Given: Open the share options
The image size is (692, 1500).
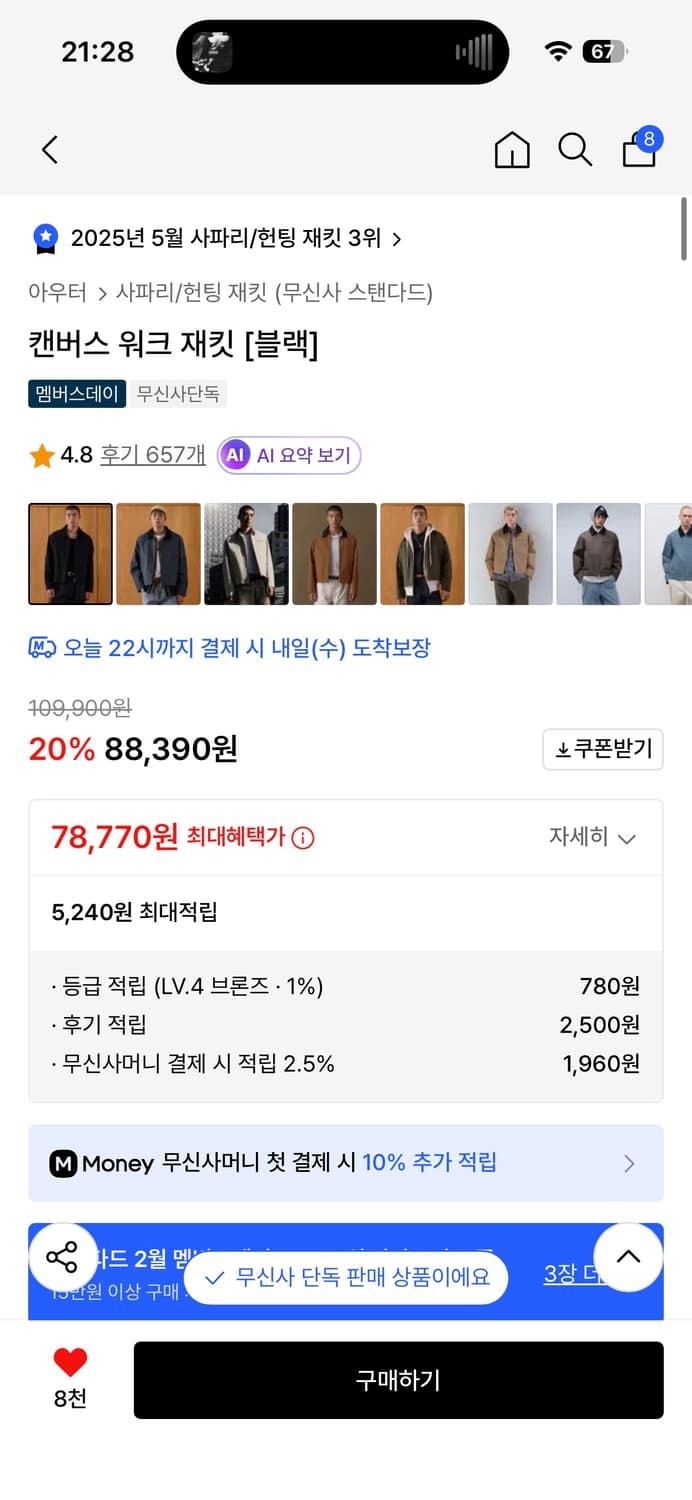Looking at the screenshot, I should coord(63,1258).
